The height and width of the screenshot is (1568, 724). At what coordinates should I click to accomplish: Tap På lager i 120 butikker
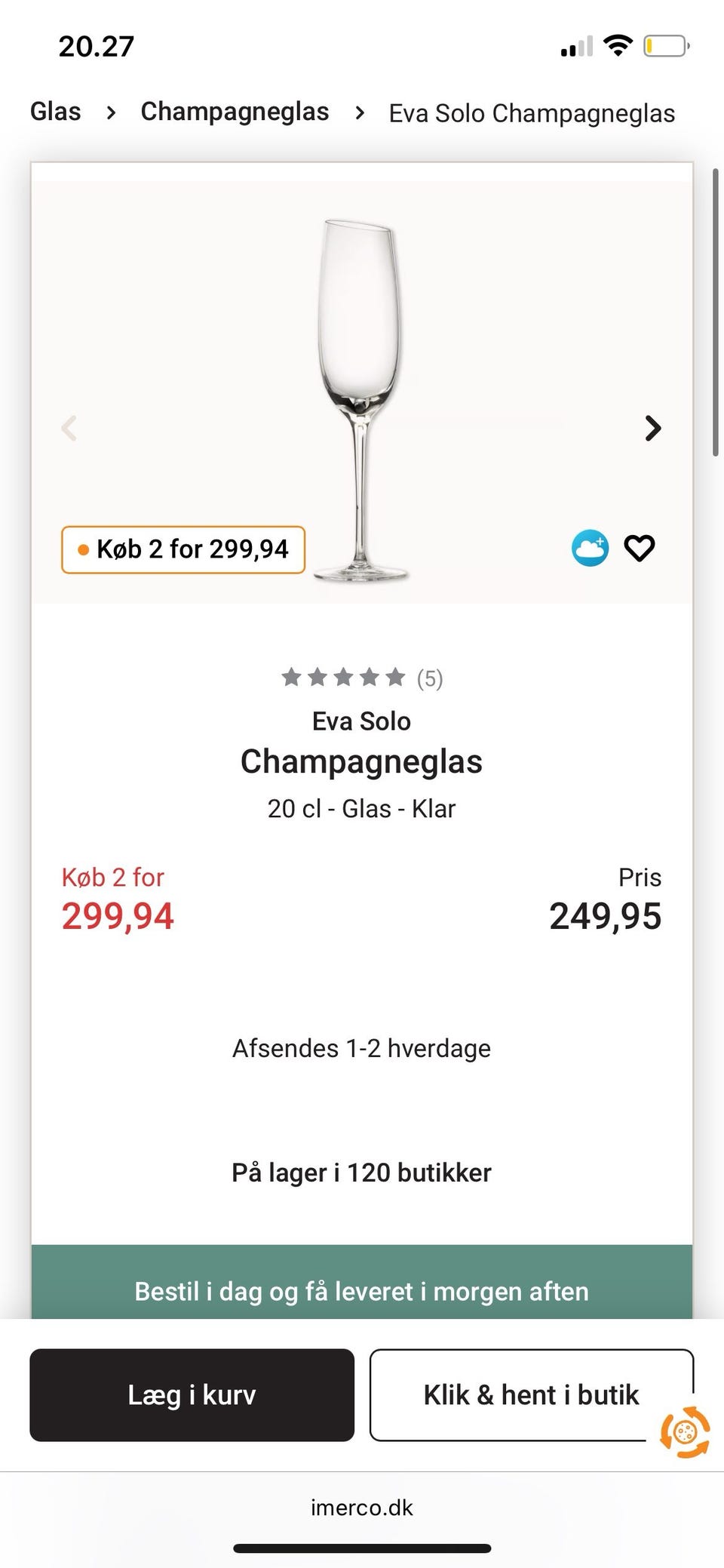tap(361, 1173)
